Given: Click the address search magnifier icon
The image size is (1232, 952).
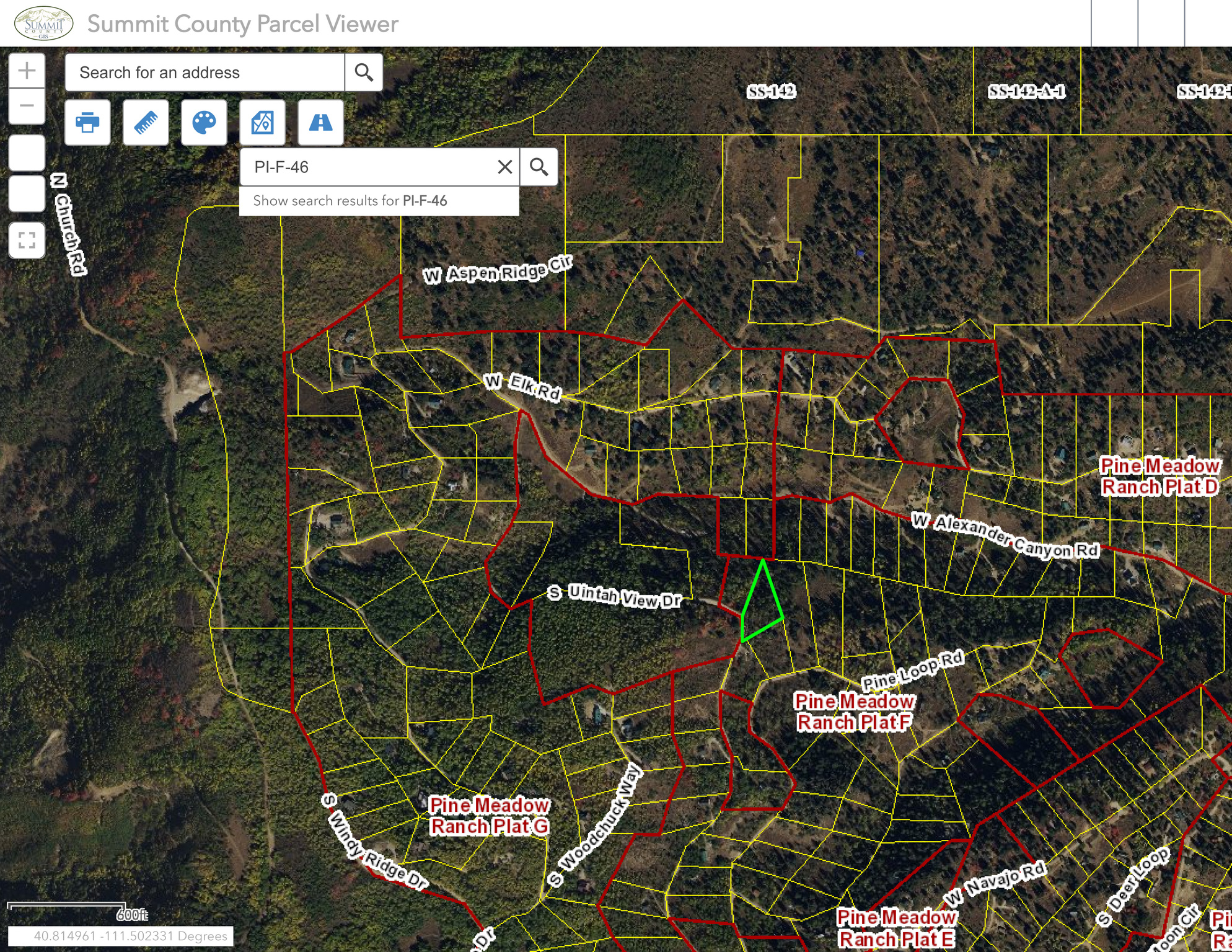Looking at the screenshot, I should (x=364, y=72).
